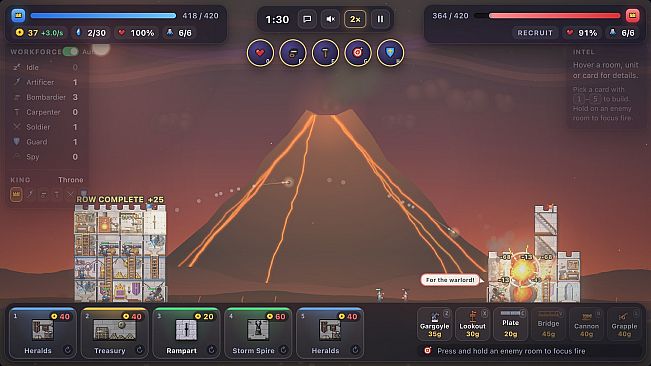The height and width of the screenshot is (366, 651).
Task: Click the RECRUIT button
Action: 535,33
